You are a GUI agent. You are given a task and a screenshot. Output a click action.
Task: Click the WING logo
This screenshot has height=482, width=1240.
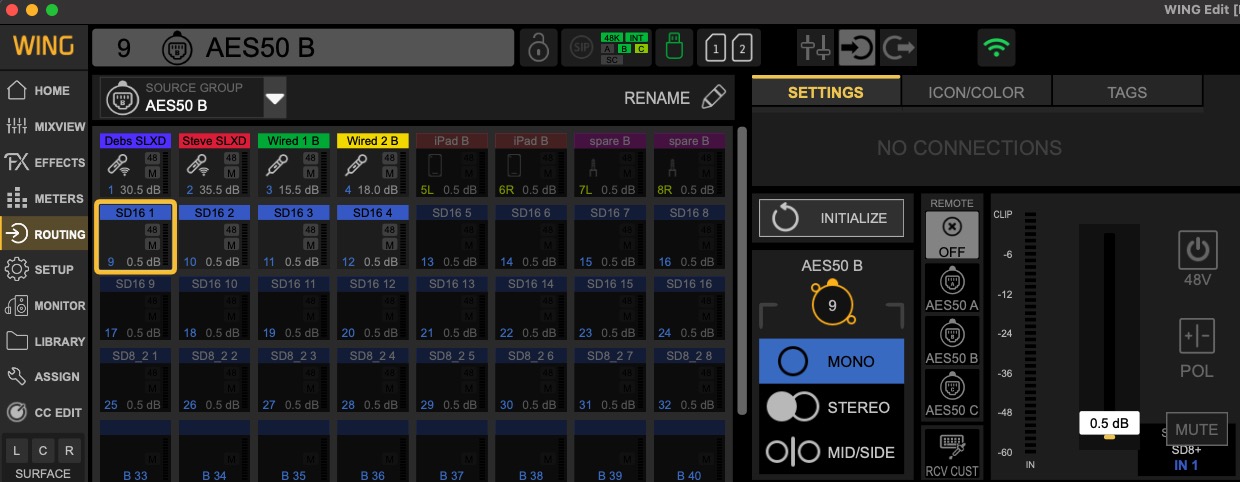(43, 46)
